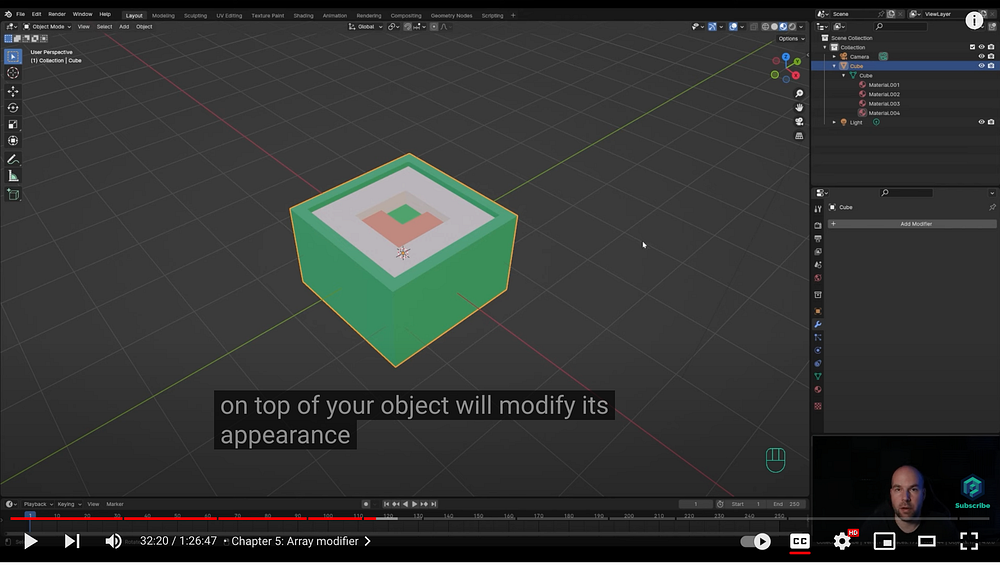Viewport: 1000px width, 565px height.
Task: Toggle YouTube closed captions CC
Action: click(x=800, y=541)
